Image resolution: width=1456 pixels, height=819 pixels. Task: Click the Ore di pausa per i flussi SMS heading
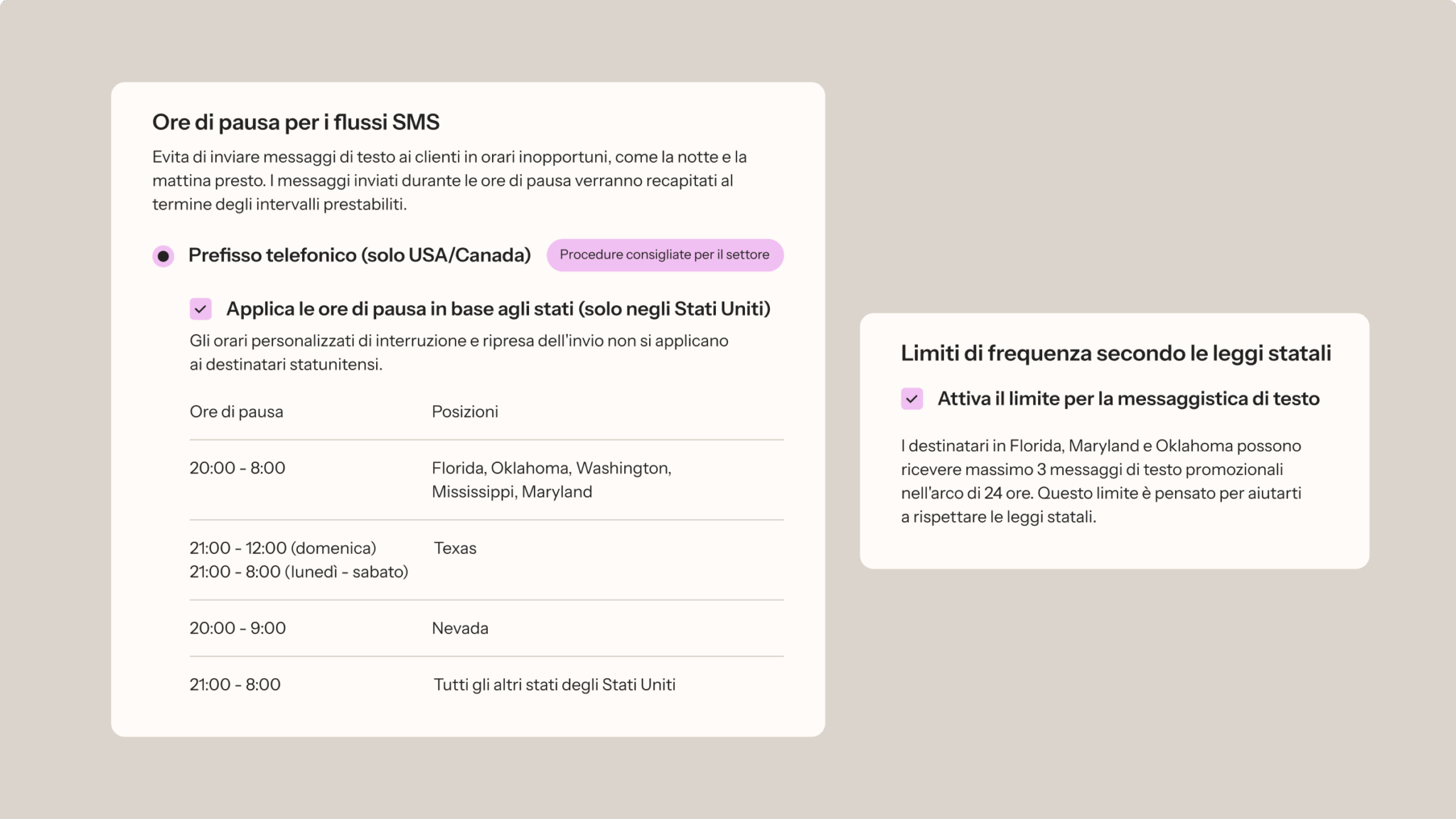click(296, 122)
